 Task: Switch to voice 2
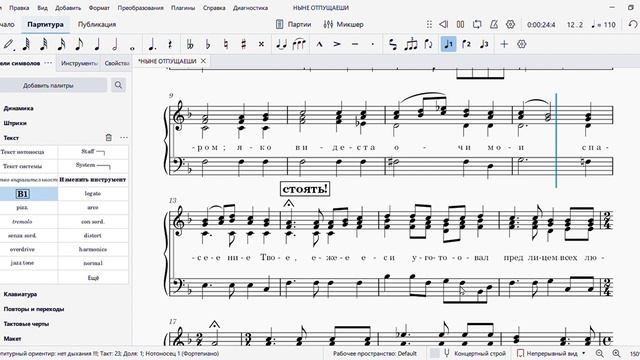click(x=466, y=44)
